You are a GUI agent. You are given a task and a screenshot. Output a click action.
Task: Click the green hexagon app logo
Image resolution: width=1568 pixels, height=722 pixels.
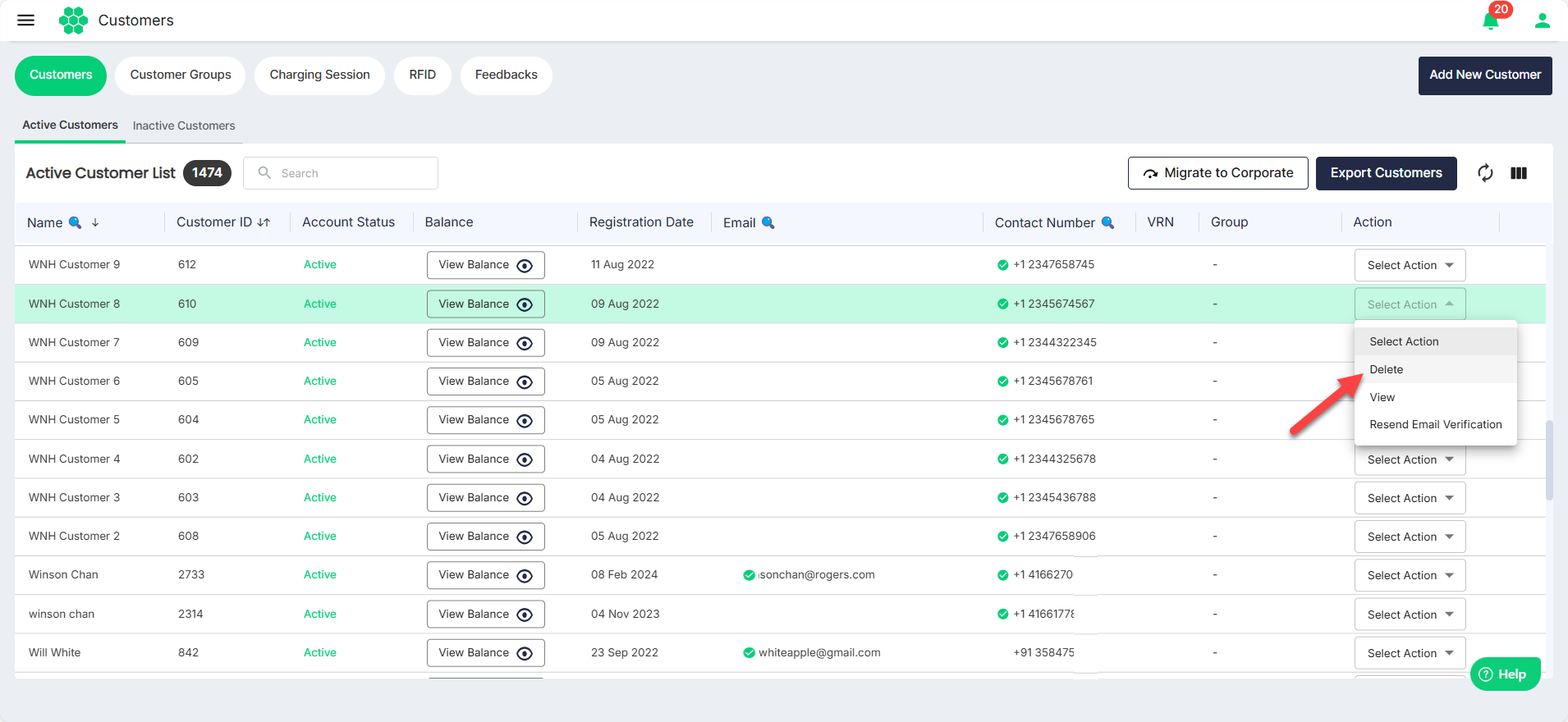pyautogui.click(x=73, y=21)
